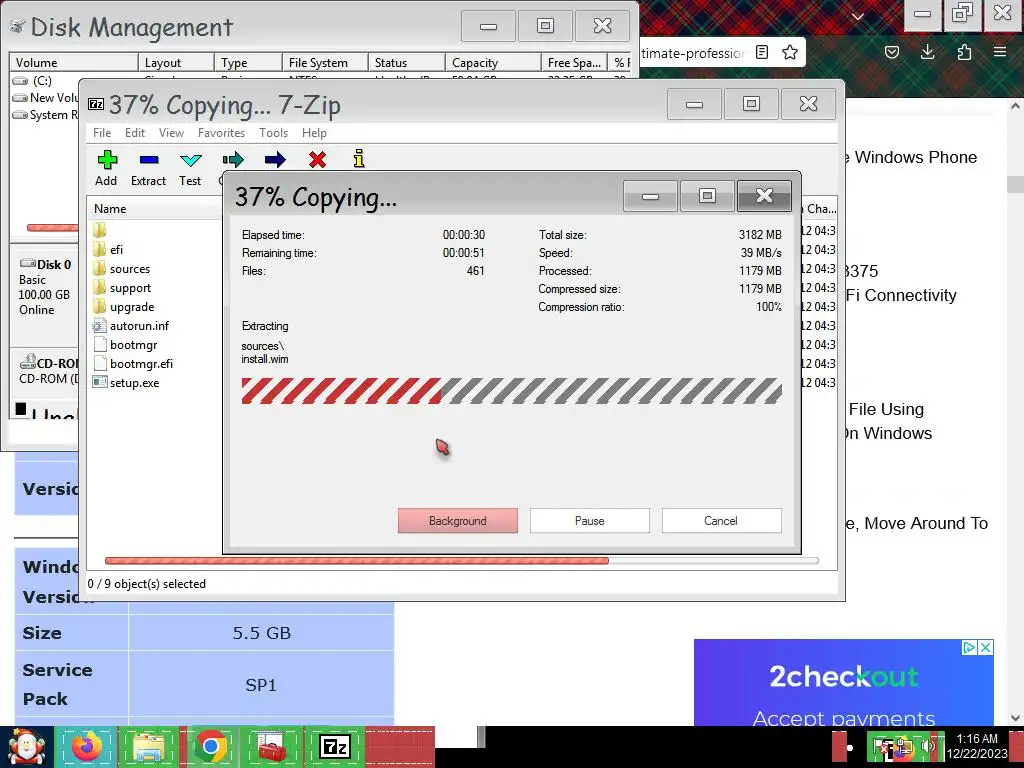Click the yellow Info toolbar icon

[359, 159]
